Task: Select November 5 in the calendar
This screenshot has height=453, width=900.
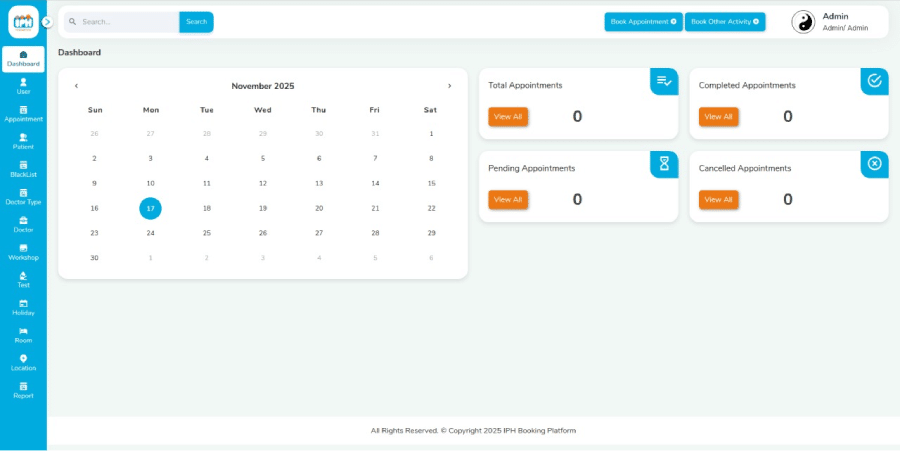Action: pos(263,158)
